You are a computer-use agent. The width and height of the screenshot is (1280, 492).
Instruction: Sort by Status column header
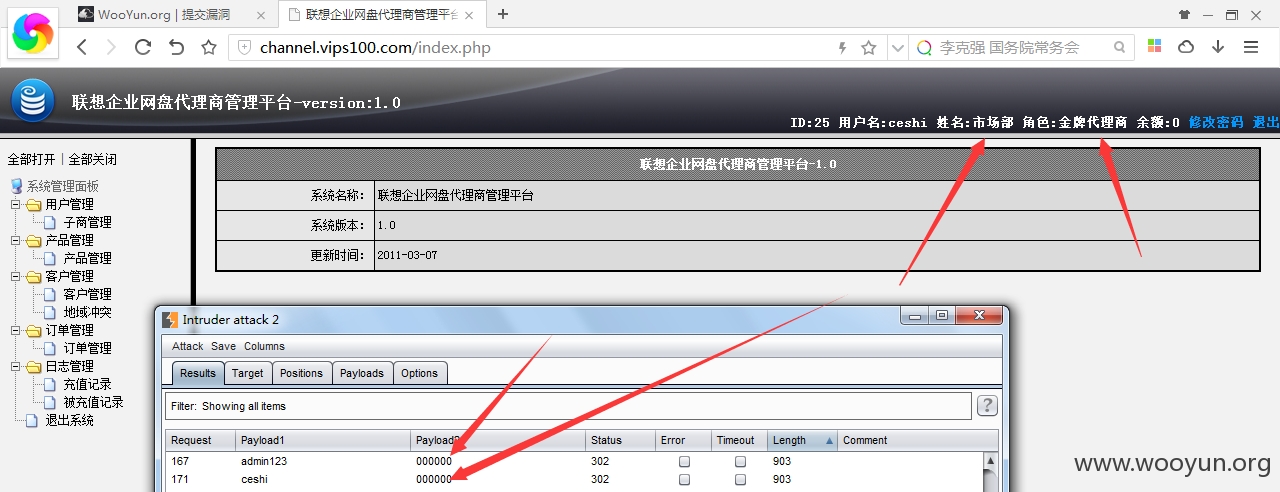(x=620, y=440)
